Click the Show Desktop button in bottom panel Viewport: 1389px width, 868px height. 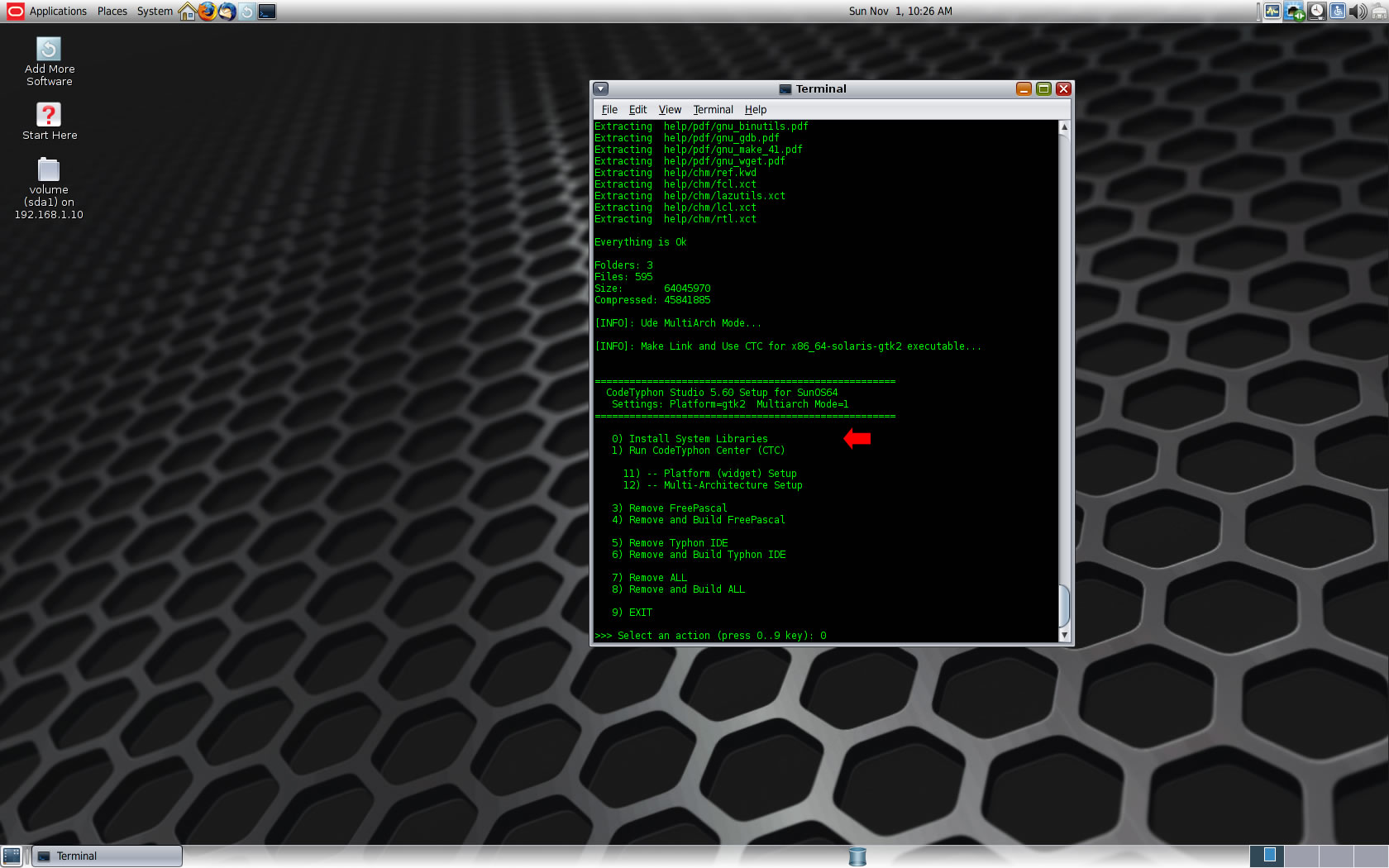coord(12,856)
